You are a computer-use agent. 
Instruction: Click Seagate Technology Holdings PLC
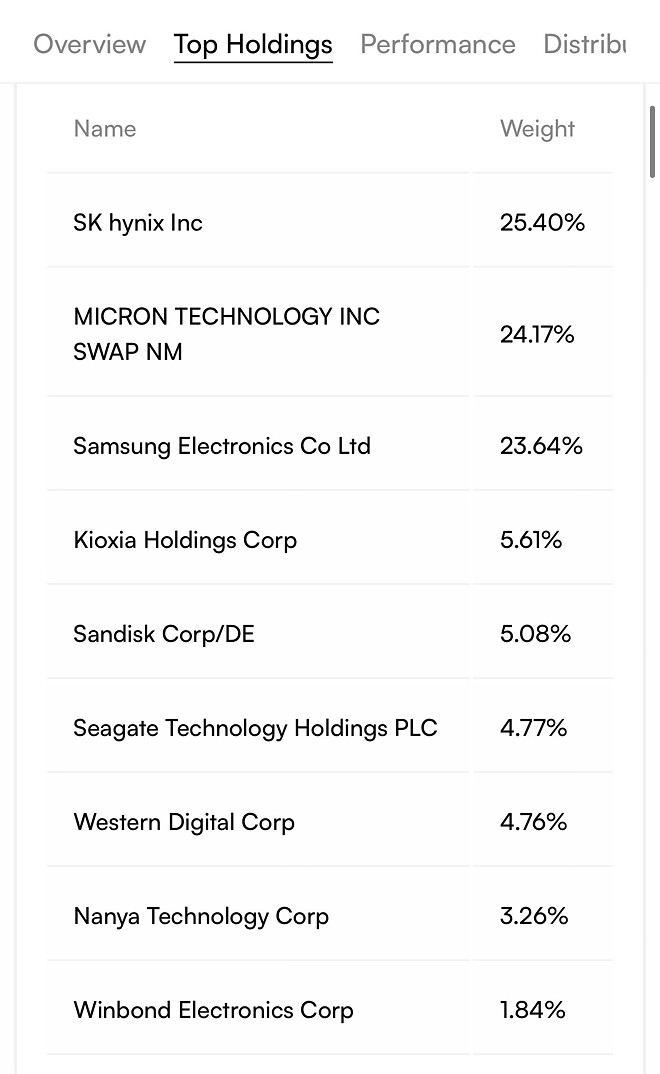[x=255, y=728]
